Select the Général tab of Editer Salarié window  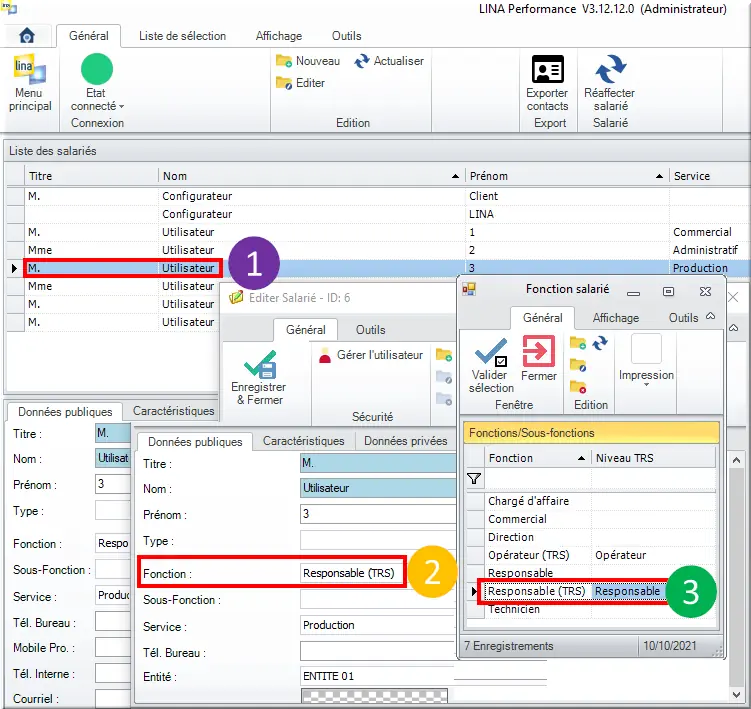point(306,330)
